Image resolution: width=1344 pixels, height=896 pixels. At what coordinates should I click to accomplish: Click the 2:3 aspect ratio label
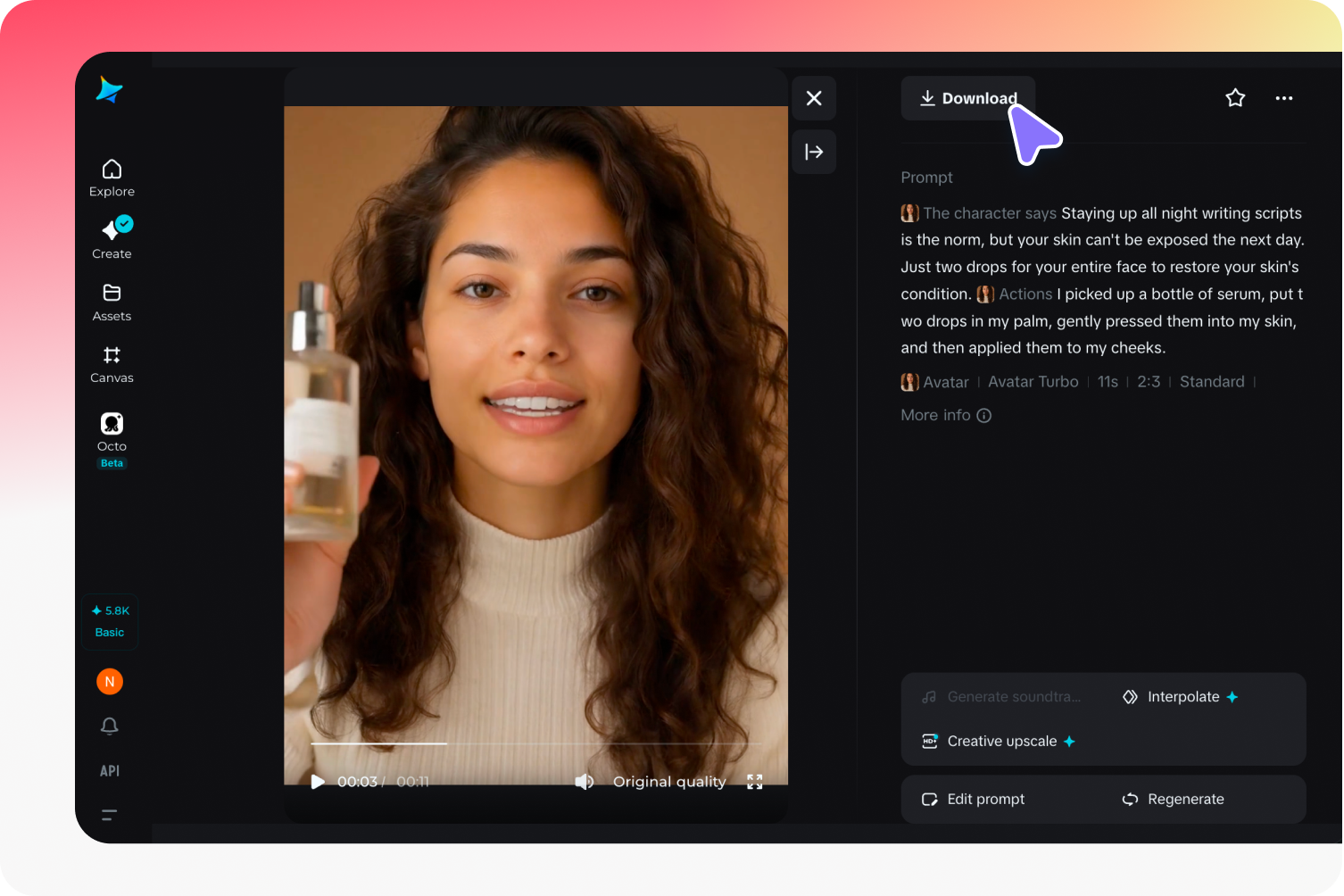tap(1149, 382)
